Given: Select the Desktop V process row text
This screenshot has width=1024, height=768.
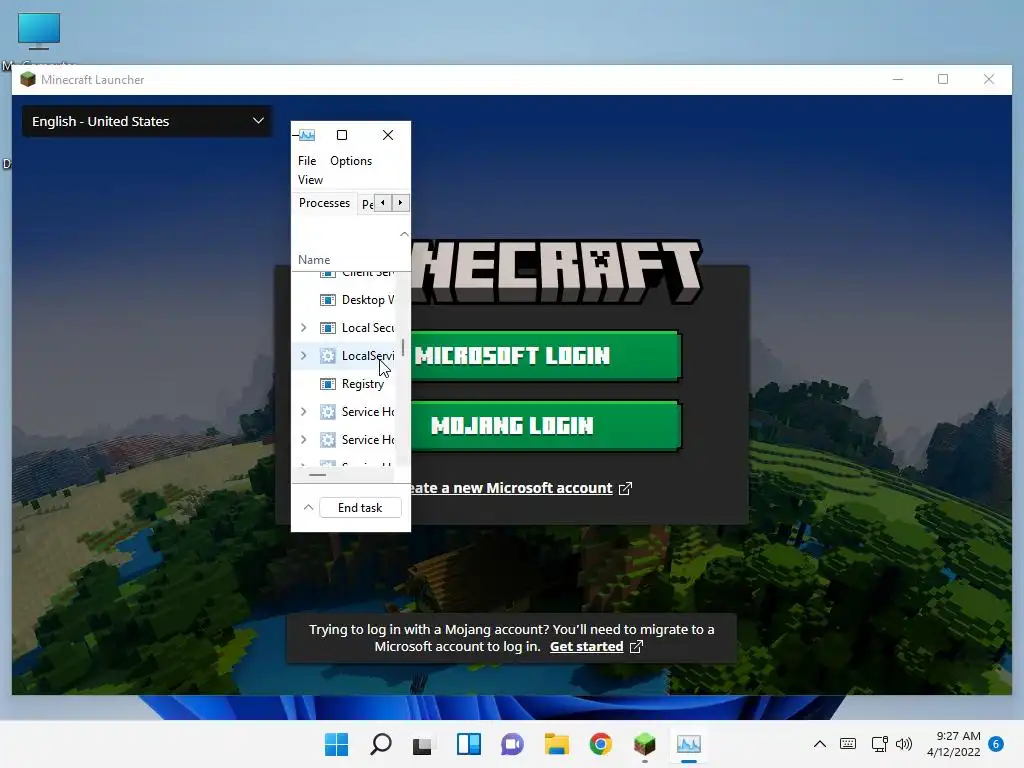Looking at the screenshot, I should (368, 300).
